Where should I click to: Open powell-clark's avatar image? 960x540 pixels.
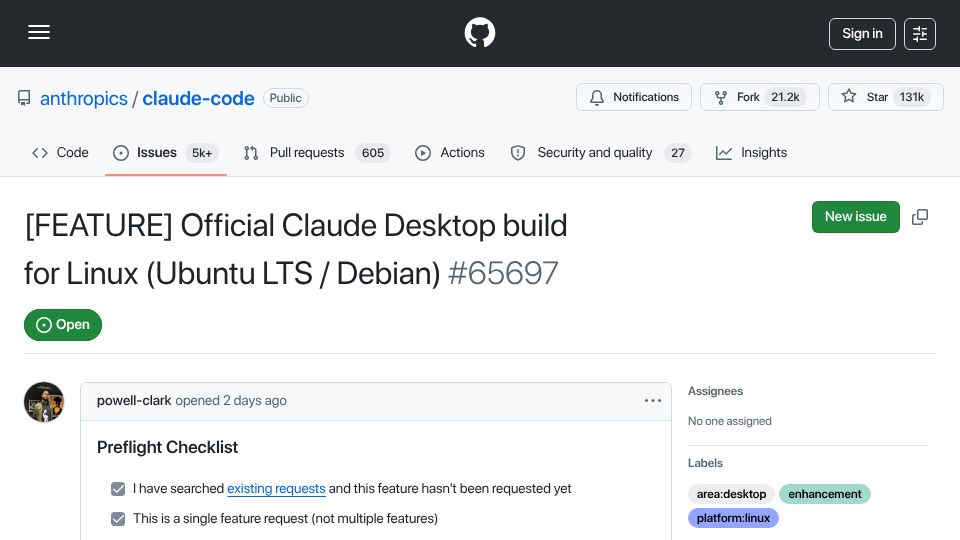click(44, 402)
